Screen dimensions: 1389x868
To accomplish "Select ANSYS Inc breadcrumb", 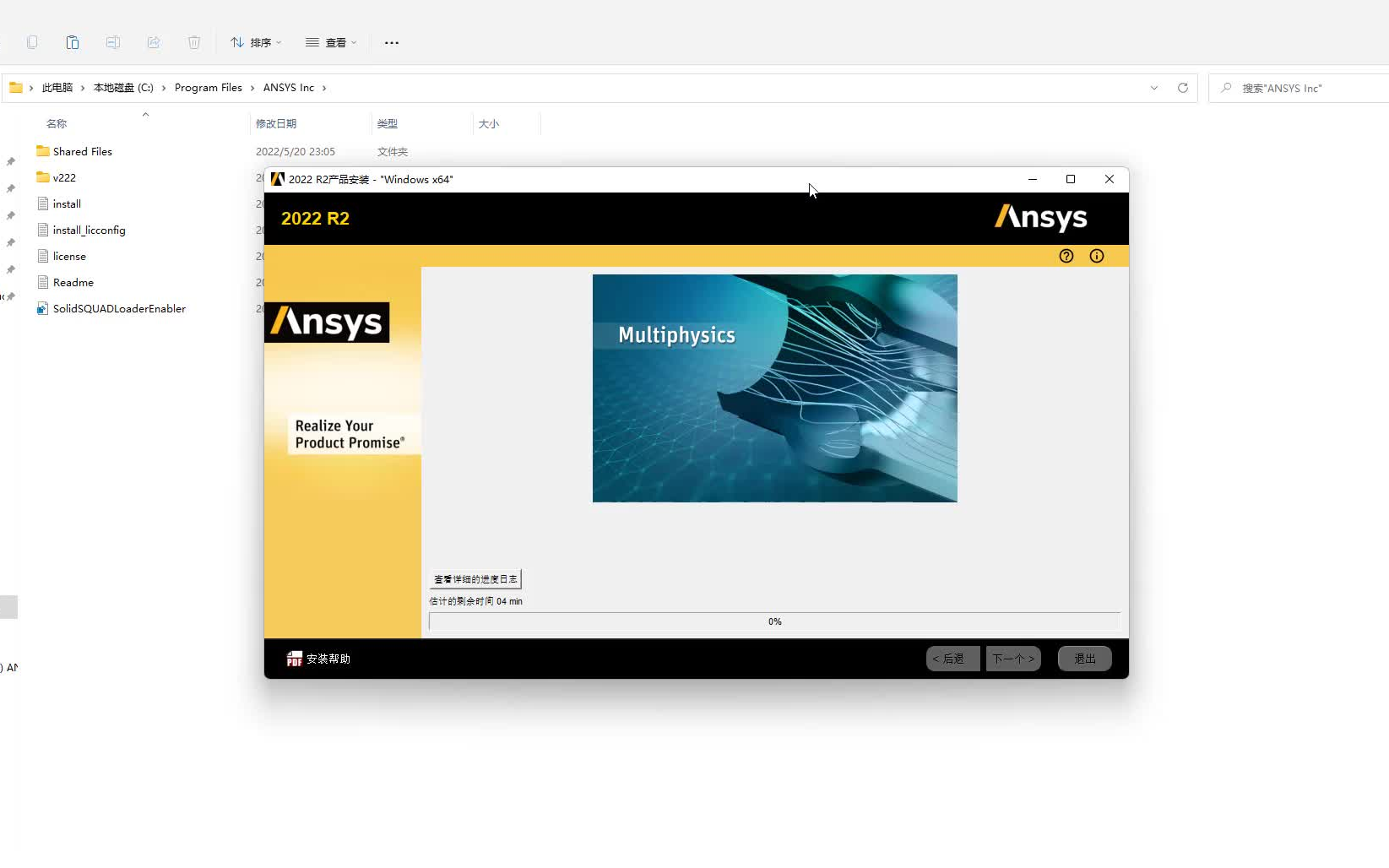I will [289, 88].
